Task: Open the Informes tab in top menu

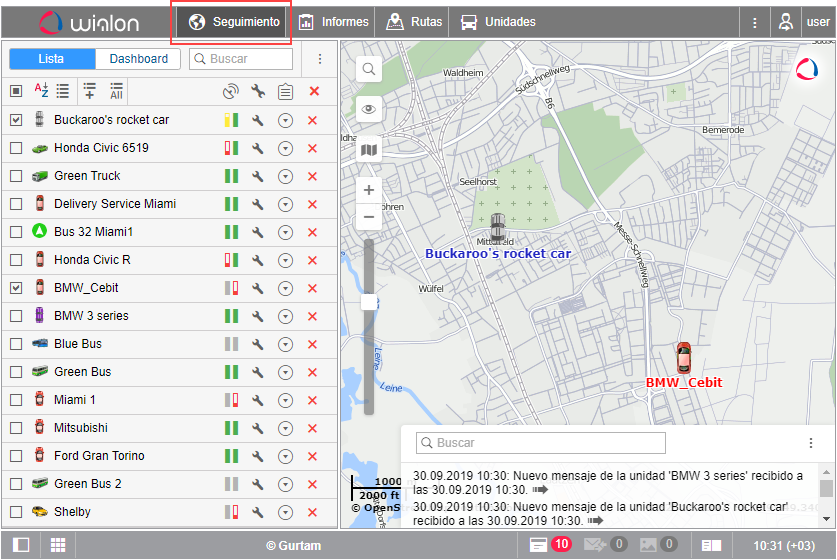Action: [x=334, y=22]
